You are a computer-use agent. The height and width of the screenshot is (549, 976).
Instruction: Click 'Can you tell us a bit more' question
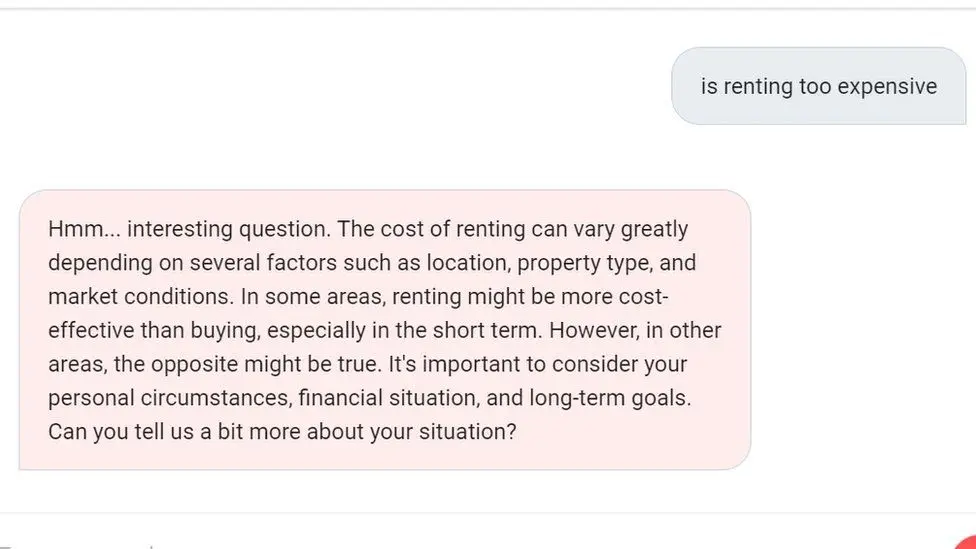point(174,431)
